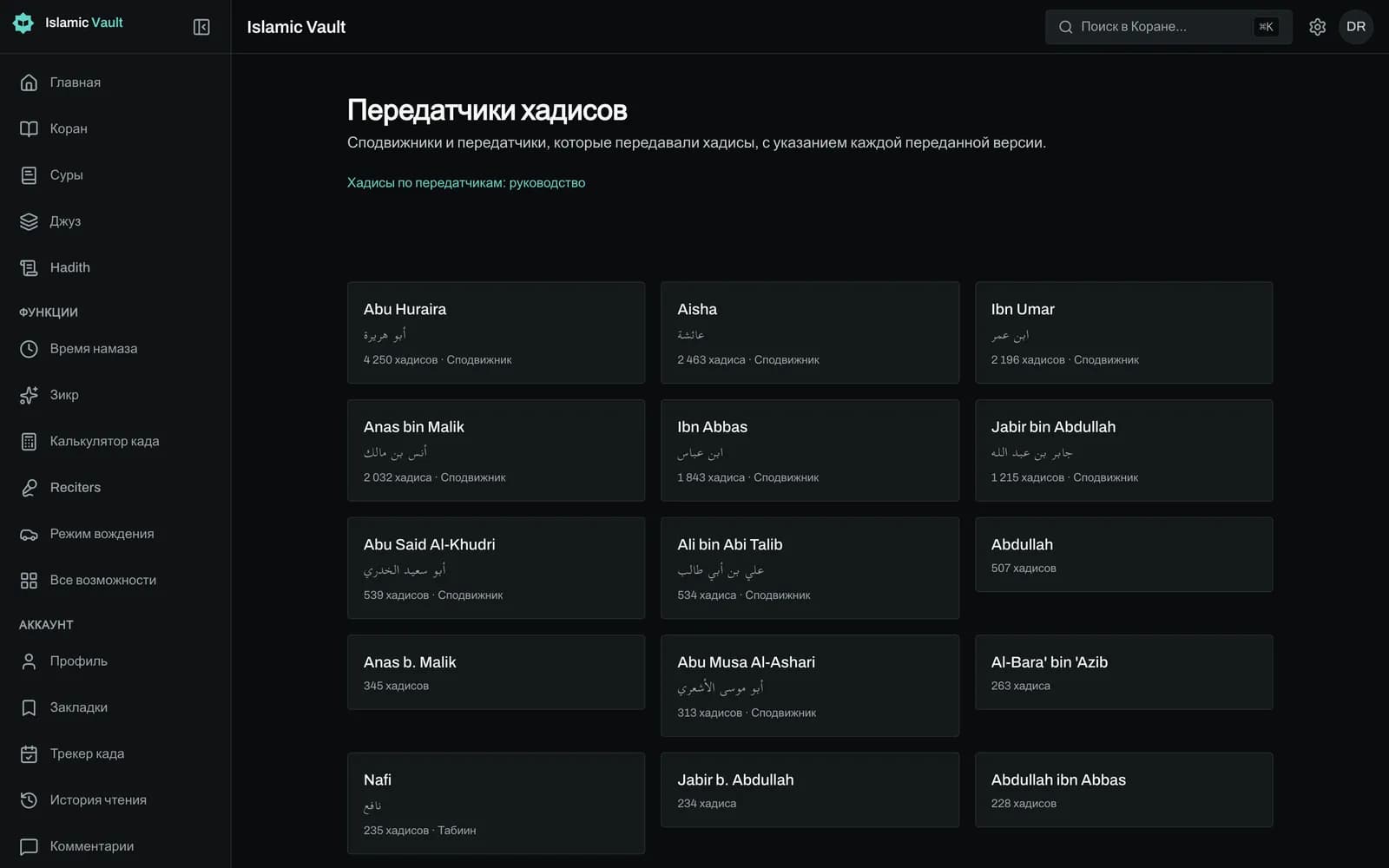Click the Коран book icon
This screenshot has width=1389, height=868.
click(x=29, y=128)
